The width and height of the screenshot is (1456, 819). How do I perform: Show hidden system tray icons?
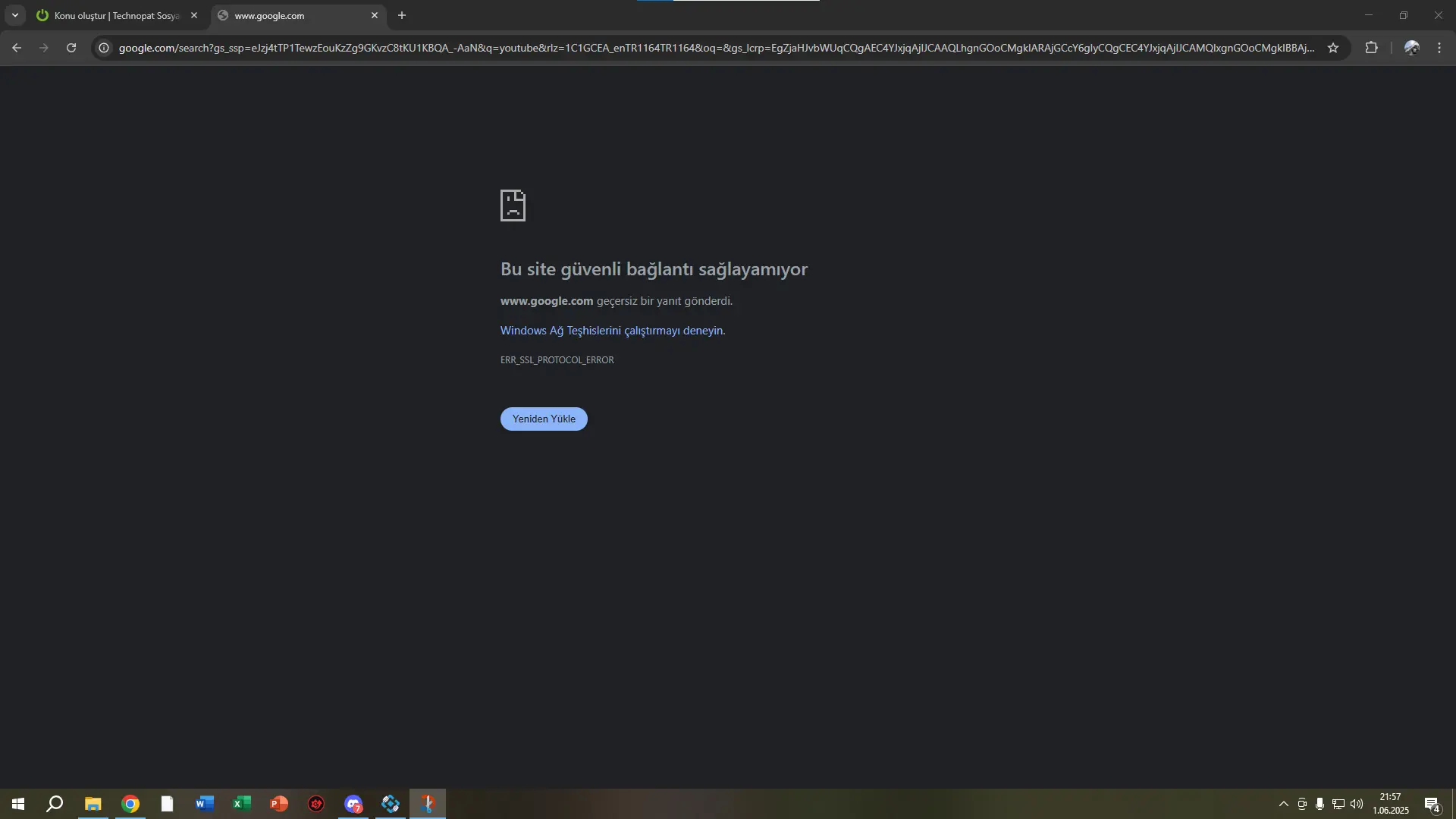[x=1283, y=804]
